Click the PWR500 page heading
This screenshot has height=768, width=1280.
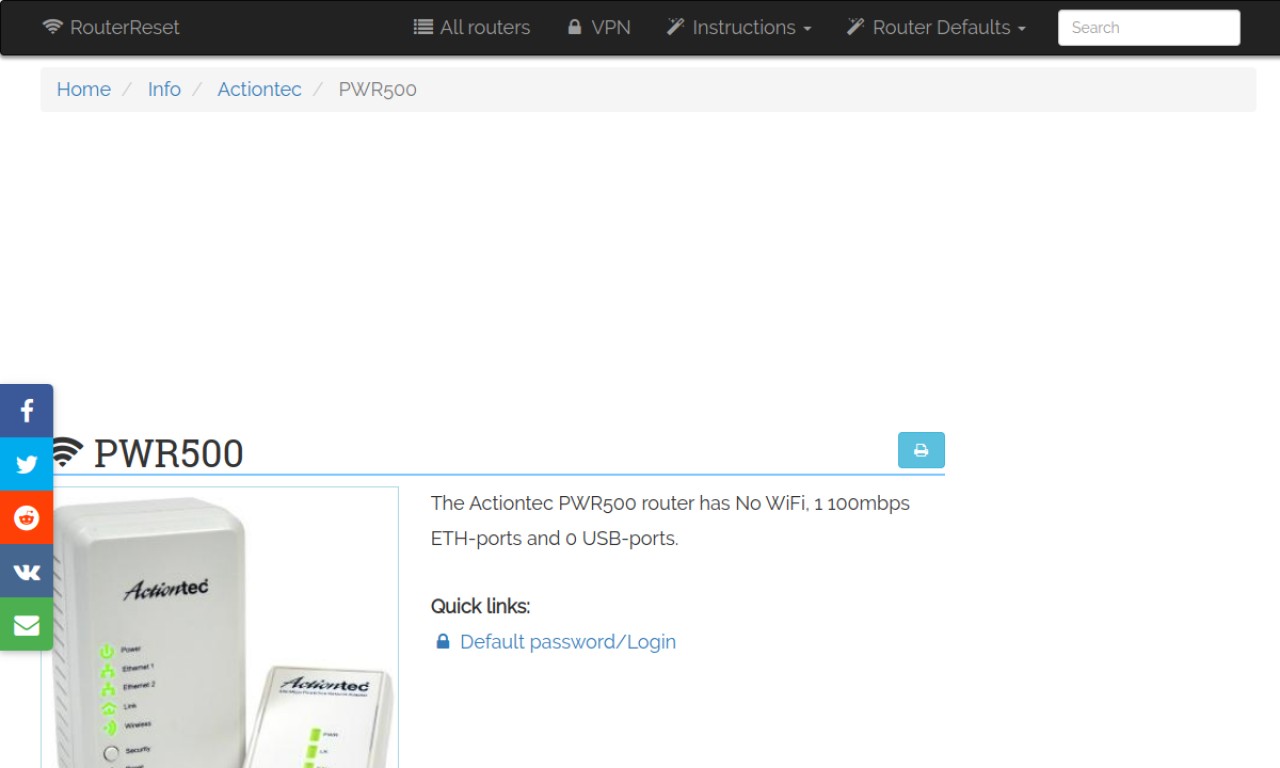[x=168, y=453]
